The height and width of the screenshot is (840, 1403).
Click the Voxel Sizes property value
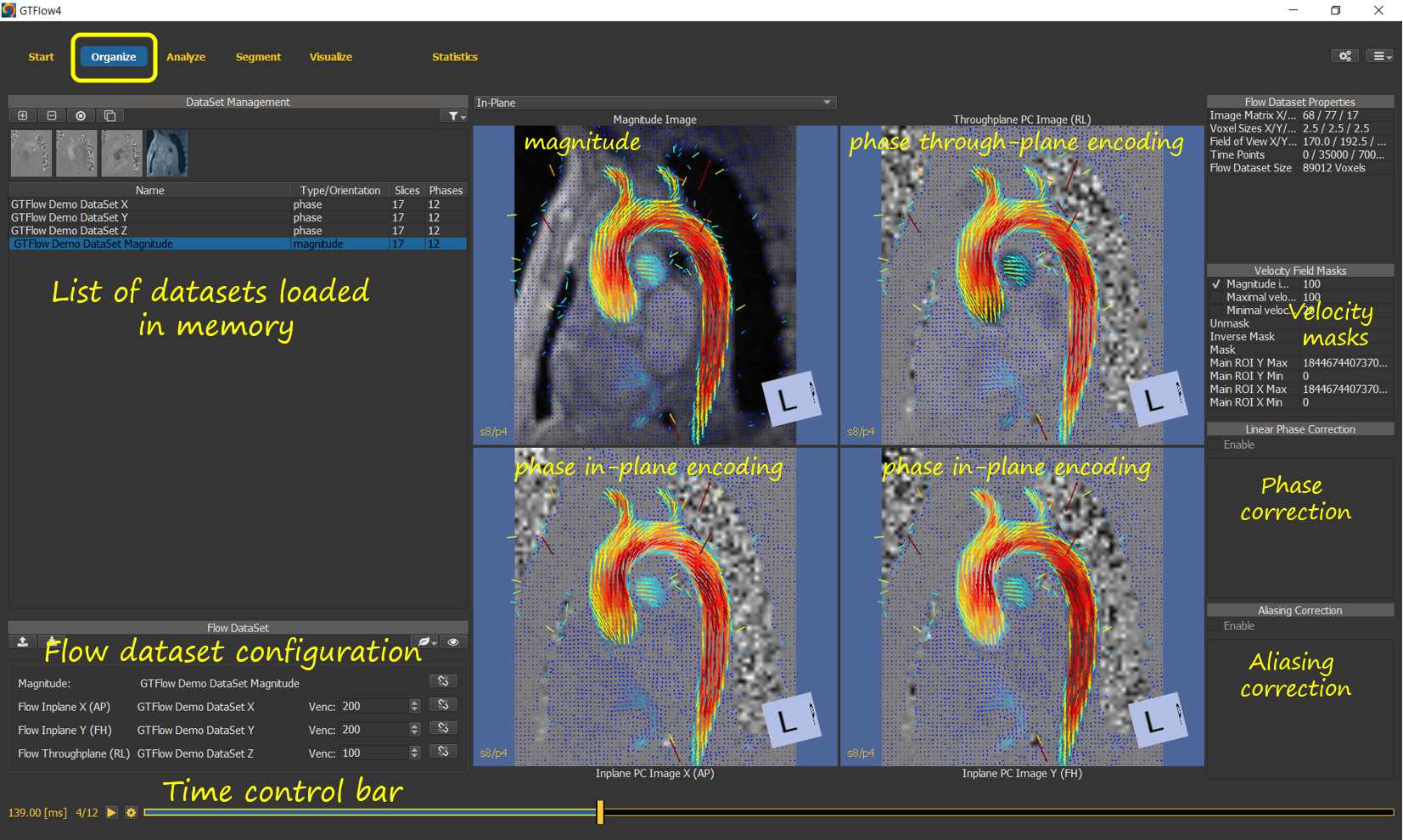(x=1335, y=129)
